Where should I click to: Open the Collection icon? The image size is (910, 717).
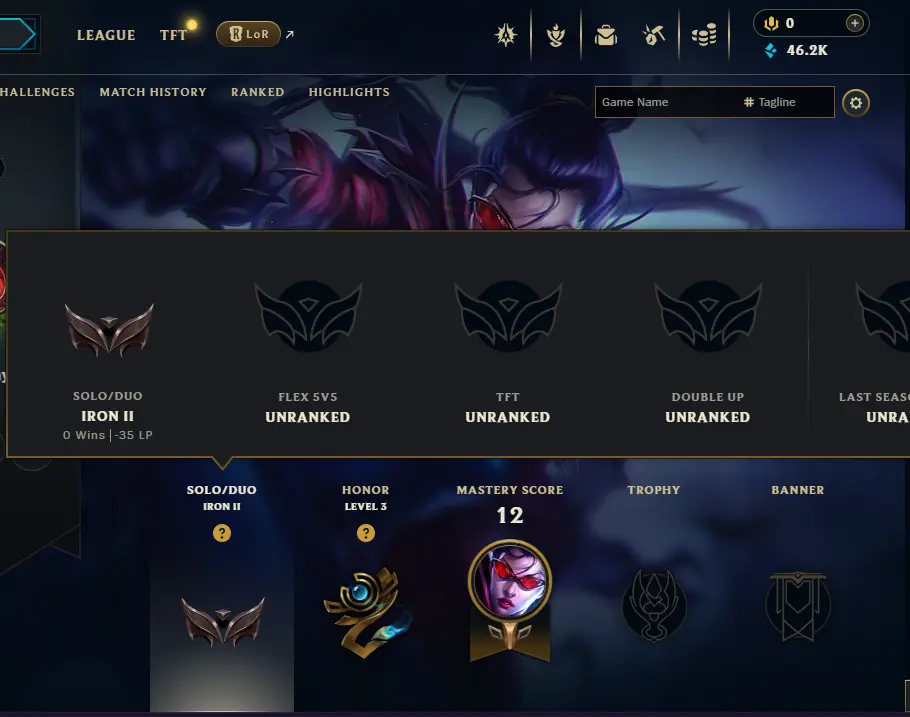pyautogui.click(x=555, y=35)
